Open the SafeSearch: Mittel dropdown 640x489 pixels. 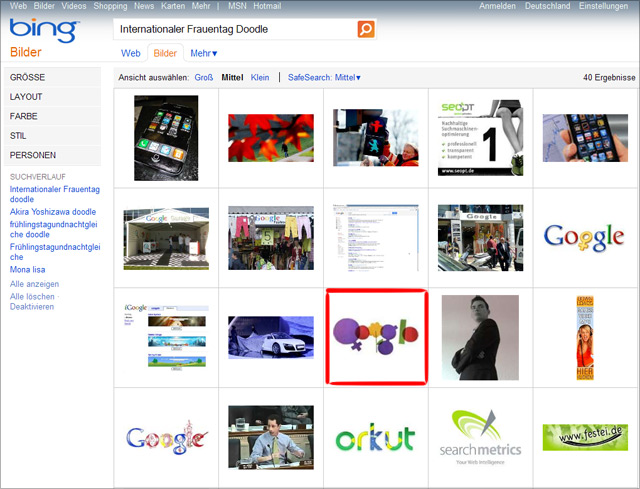pyautogui.click(x=324, y=77)
